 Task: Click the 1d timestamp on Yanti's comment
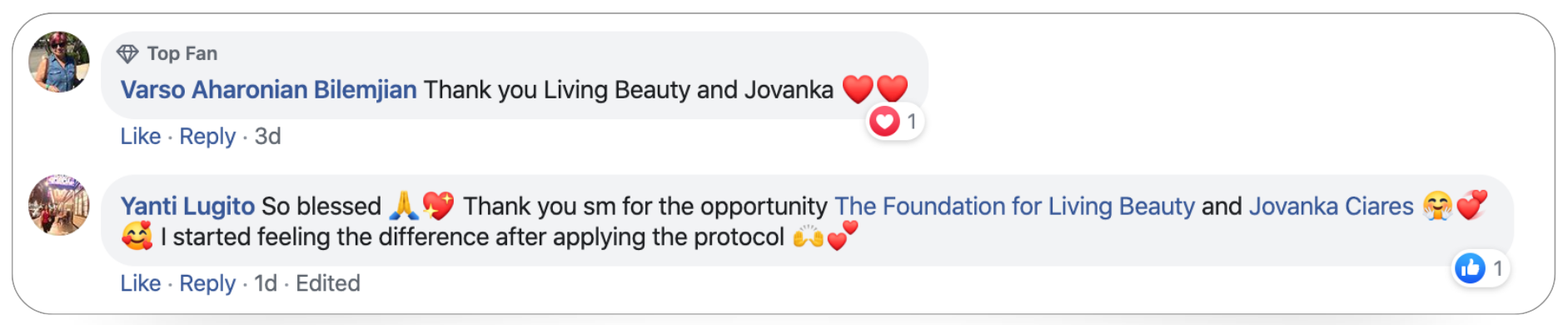tap(266, 283)
